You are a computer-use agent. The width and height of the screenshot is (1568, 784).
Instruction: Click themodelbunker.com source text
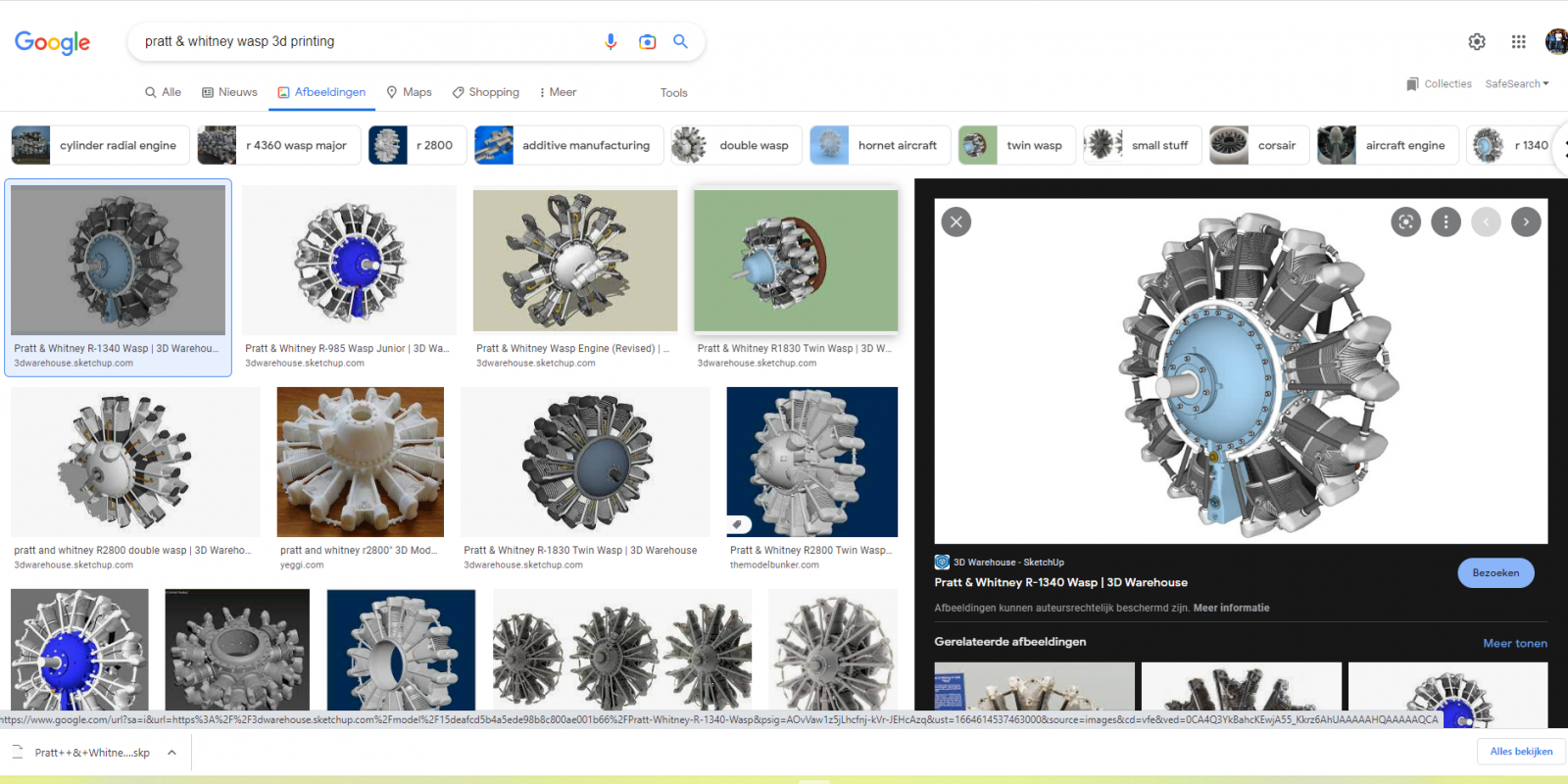[774, 565]
